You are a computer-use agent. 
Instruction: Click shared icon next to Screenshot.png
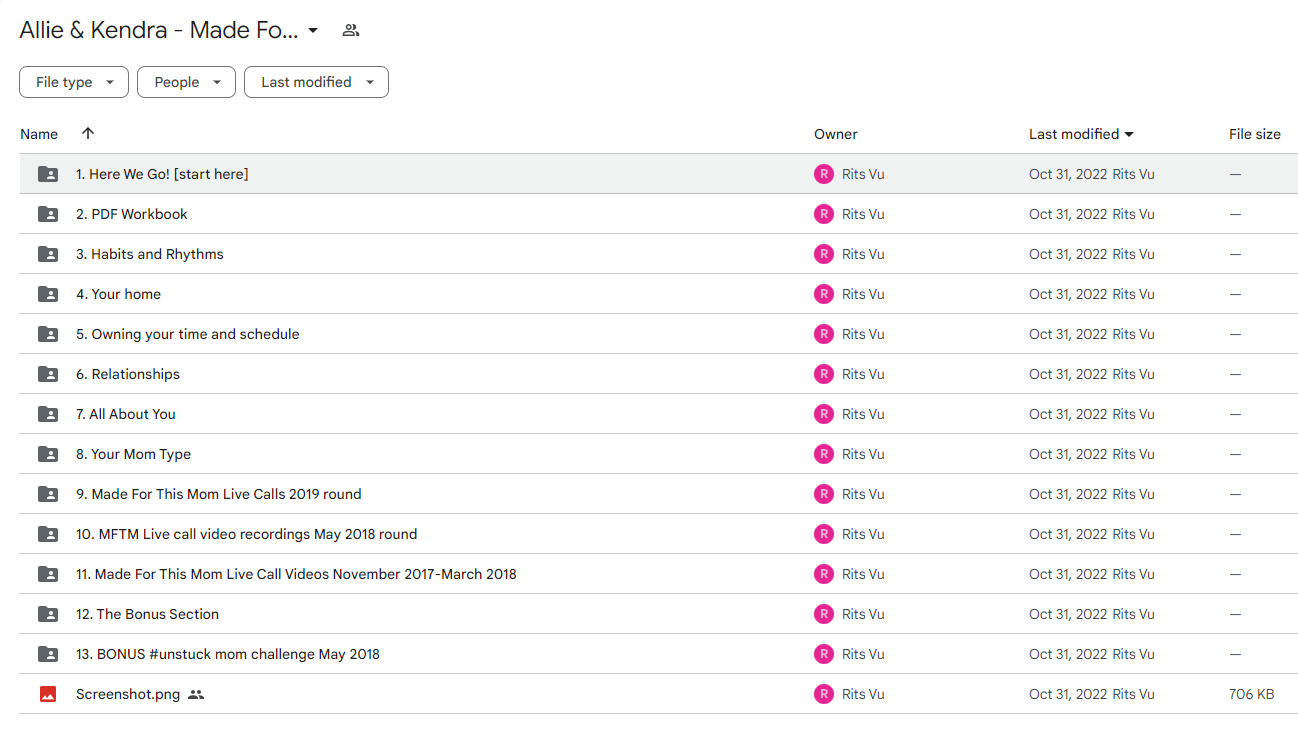tap(196, 694)
